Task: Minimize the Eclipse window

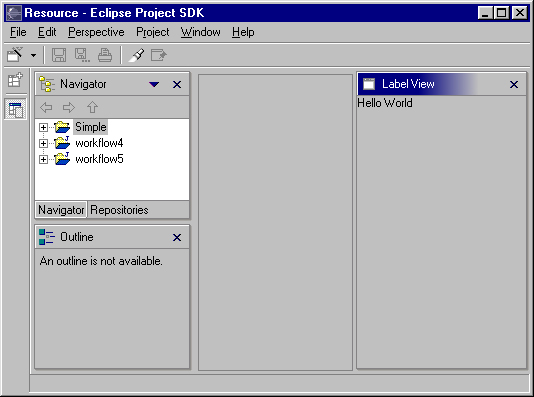Action: click(x=485, y=13)
